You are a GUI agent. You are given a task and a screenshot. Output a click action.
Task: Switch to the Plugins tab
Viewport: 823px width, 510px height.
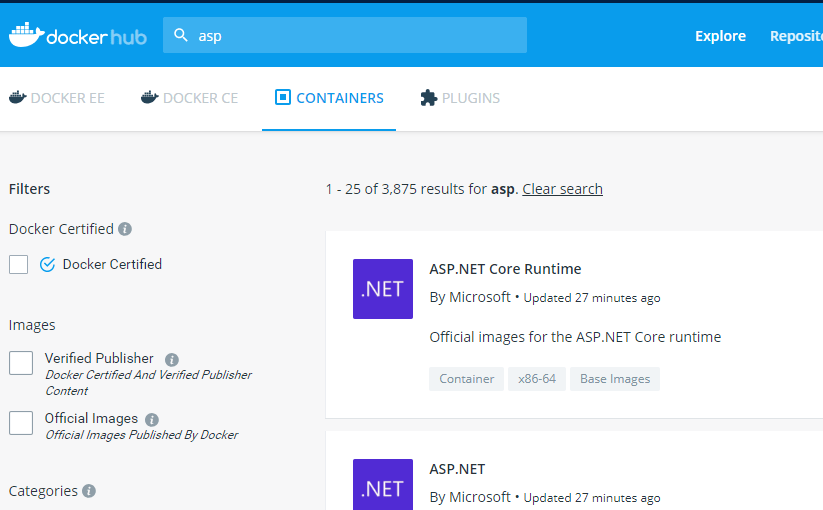(460, 98)
